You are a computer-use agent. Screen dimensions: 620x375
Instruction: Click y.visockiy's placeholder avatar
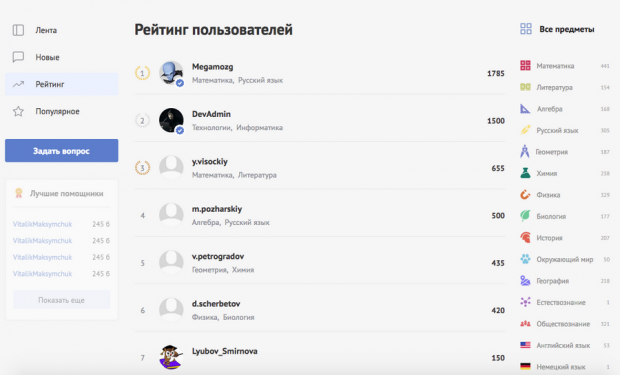point(171,168)
